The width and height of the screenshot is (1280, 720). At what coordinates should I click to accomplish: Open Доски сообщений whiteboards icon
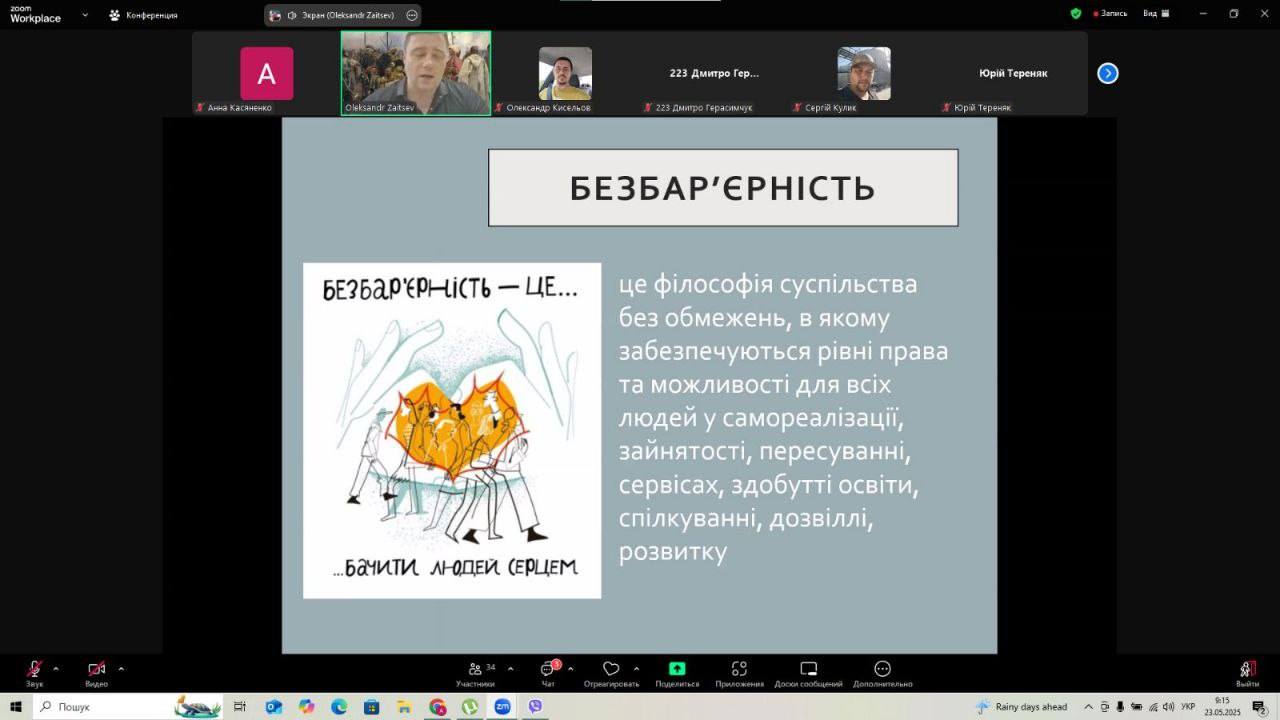point(808,670)
